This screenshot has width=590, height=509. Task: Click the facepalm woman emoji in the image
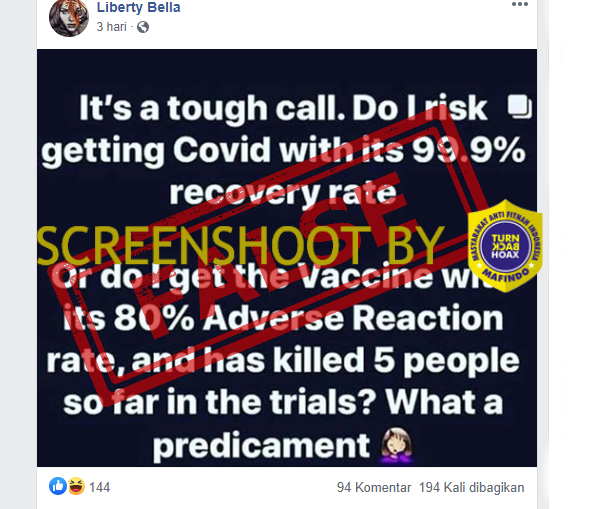pos(397,446)
